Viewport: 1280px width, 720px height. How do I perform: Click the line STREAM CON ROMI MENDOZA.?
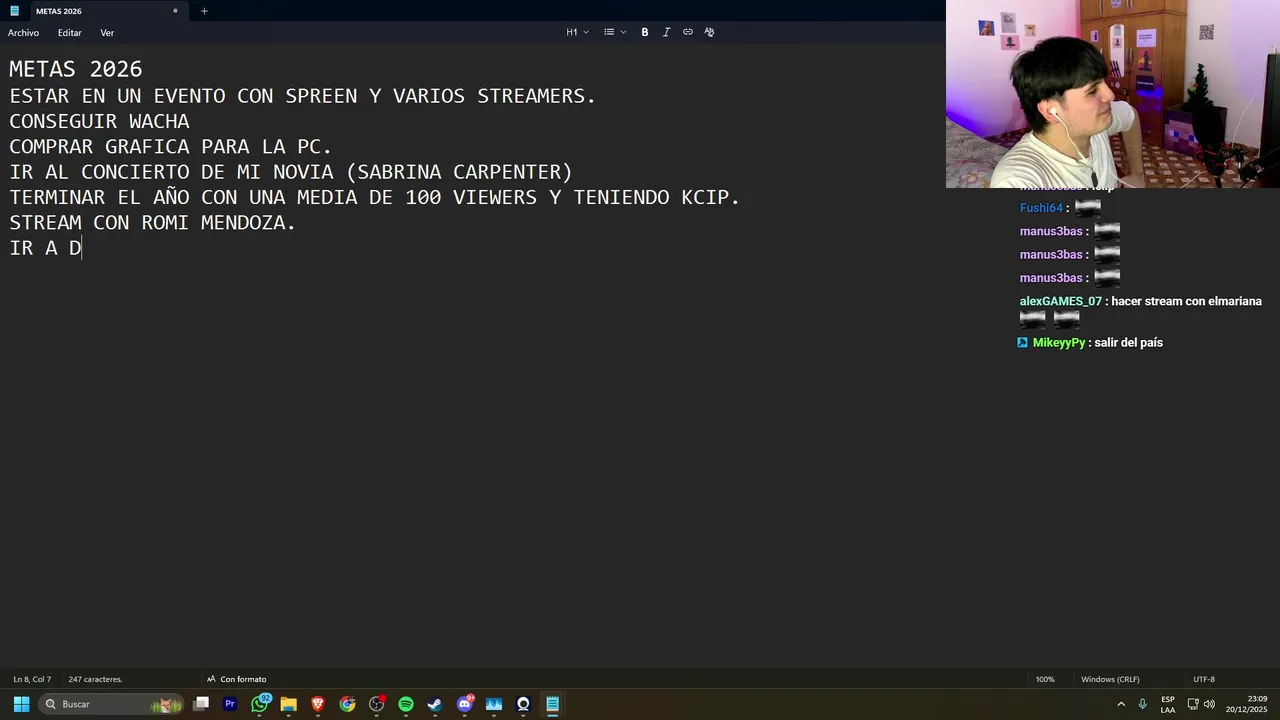tap(153, 223)
